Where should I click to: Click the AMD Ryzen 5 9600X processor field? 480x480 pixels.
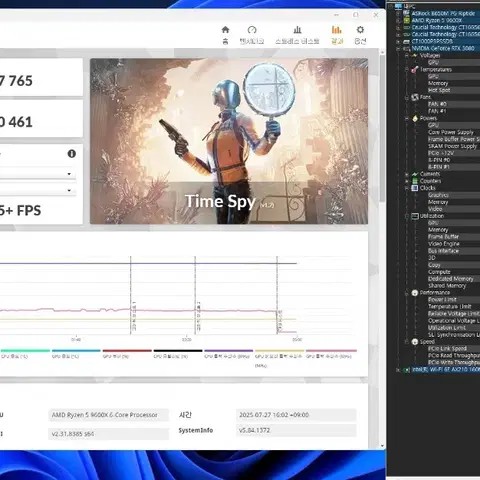[x=109, y=415]
